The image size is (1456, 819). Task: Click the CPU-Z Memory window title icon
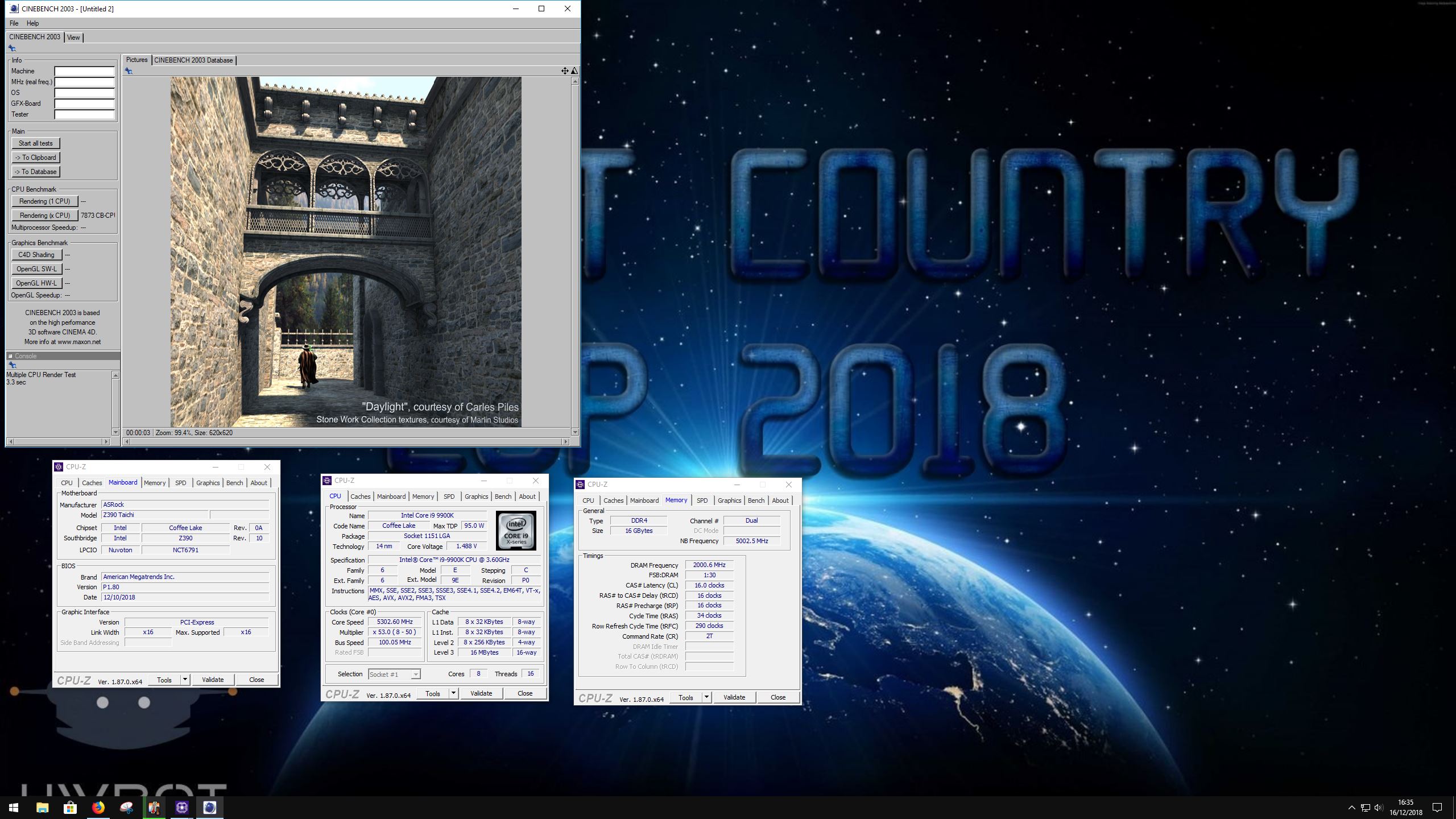point(580,485)
